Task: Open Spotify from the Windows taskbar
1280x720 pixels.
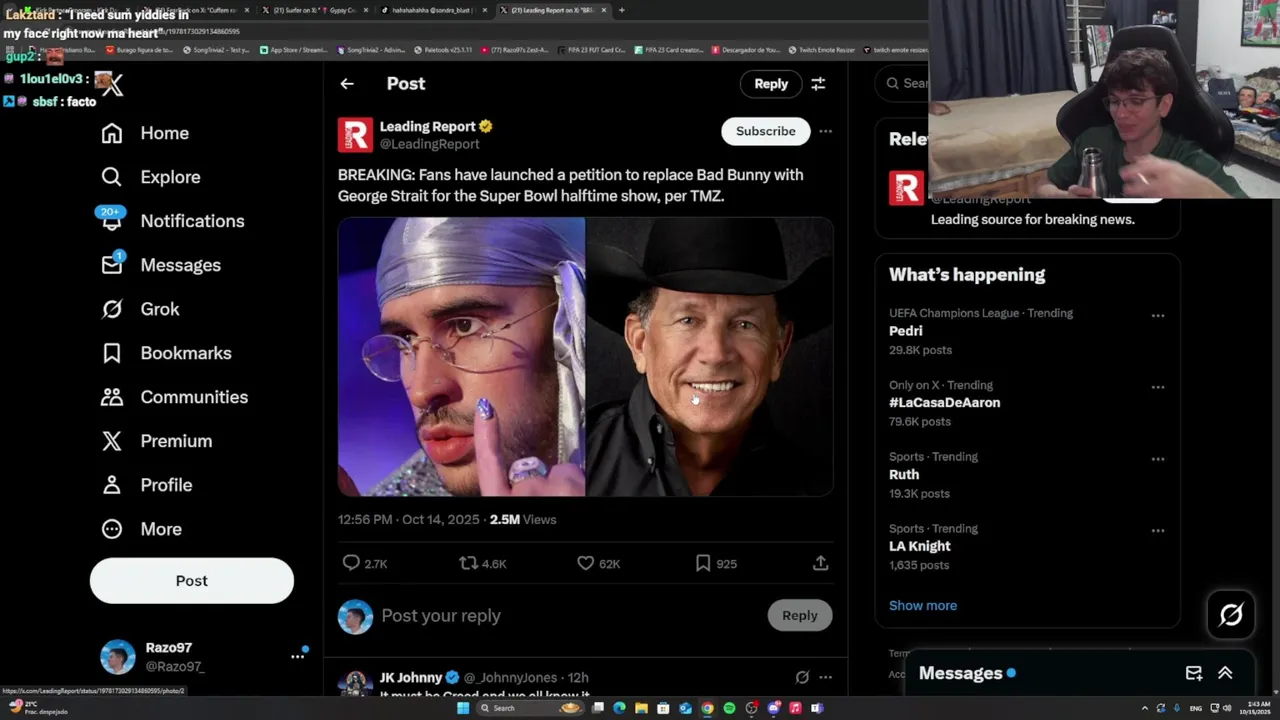Action: point(729,708)
